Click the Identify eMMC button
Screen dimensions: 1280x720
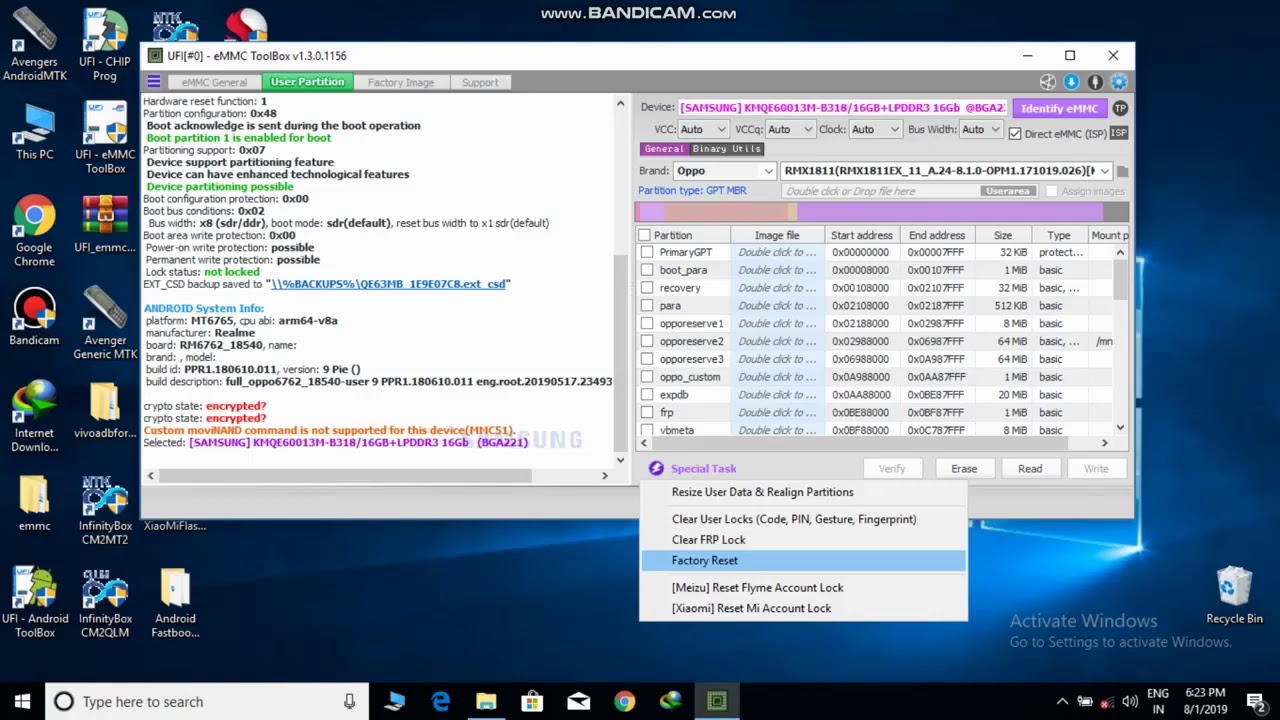[x=1059, y=108]
